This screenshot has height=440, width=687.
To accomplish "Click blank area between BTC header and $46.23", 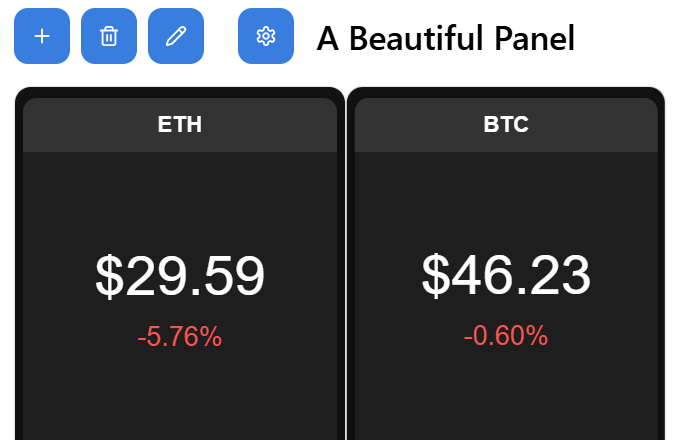I will point(506,195).
